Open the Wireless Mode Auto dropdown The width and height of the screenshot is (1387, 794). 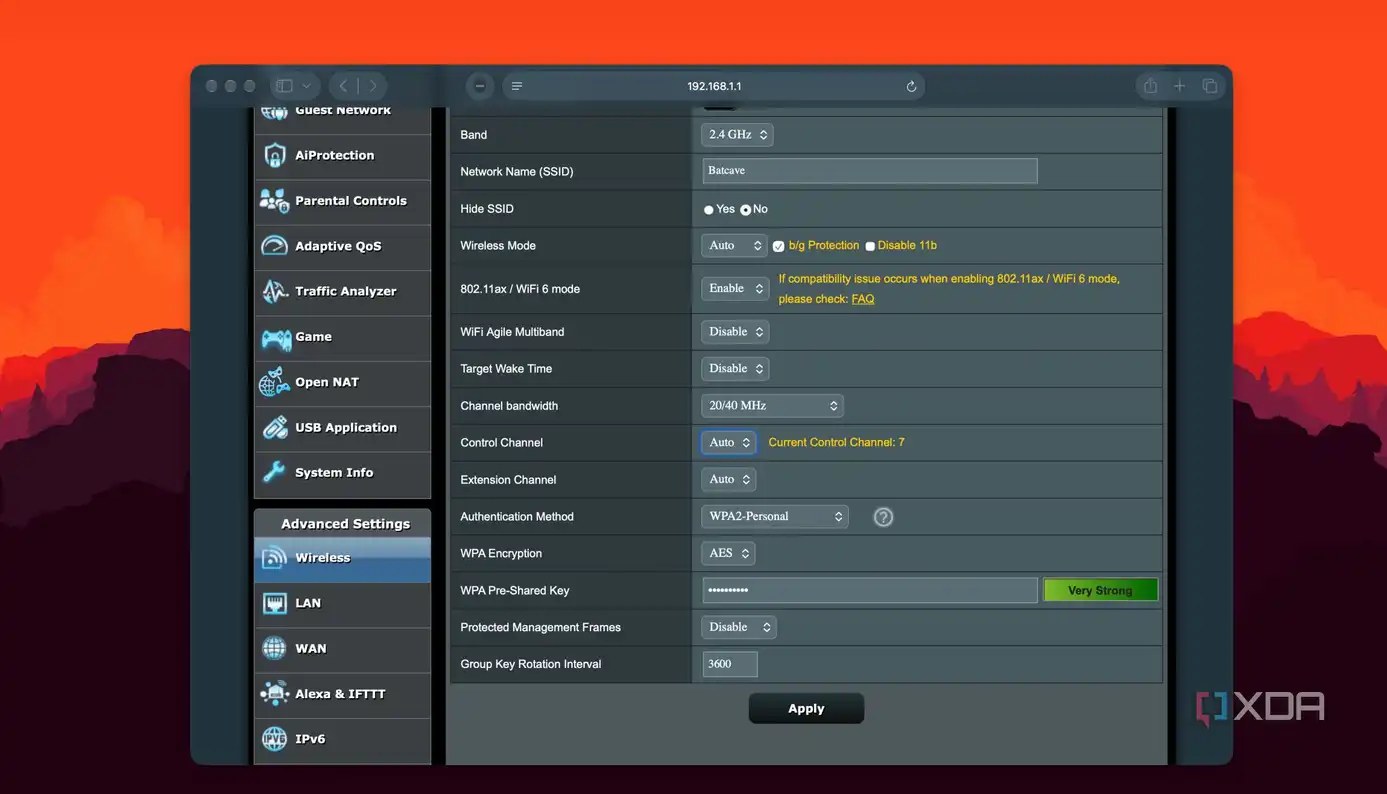point(735,245)
